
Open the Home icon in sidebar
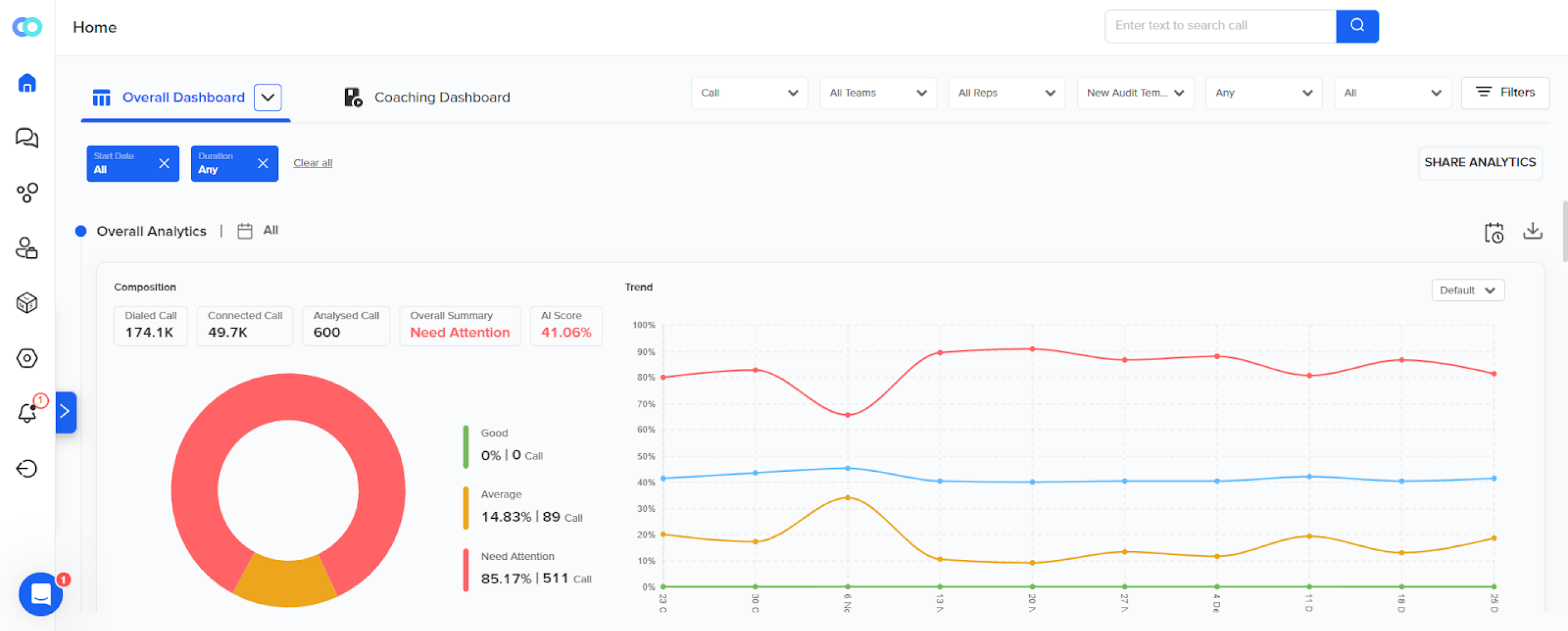pos(27,83)
